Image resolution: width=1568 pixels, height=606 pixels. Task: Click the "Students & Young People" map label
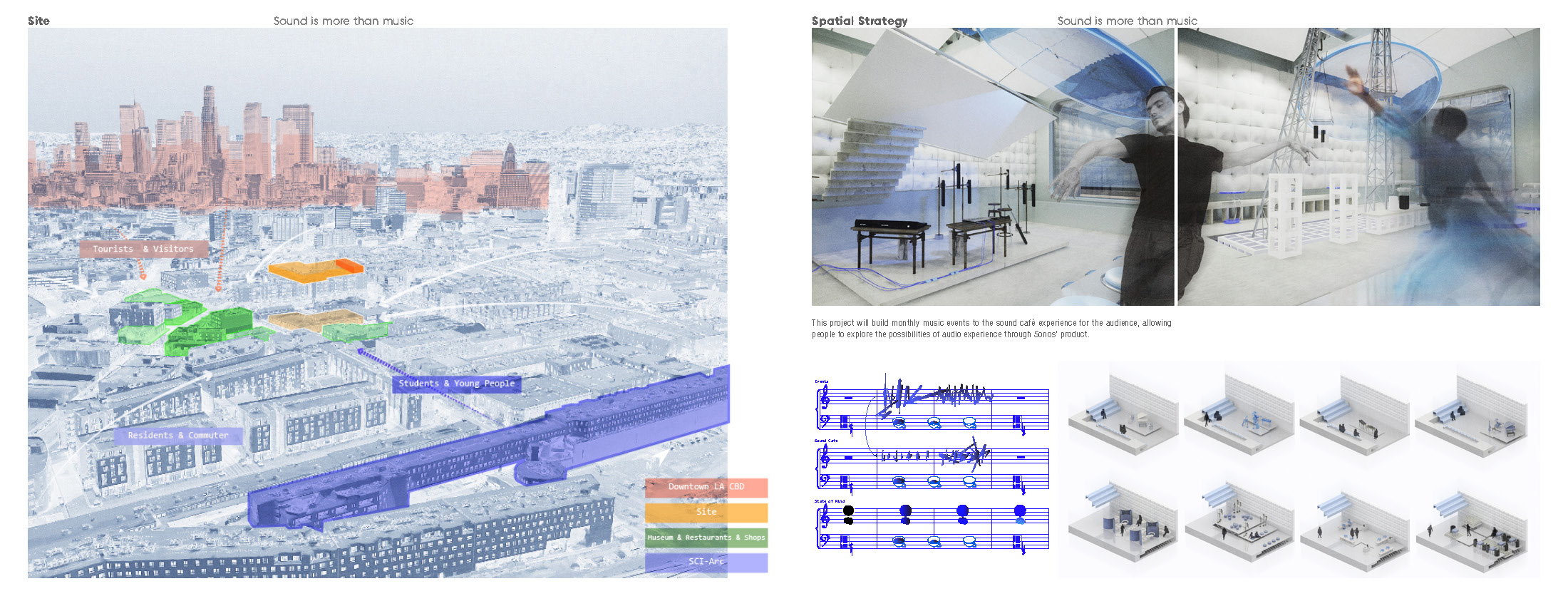pyautogui.click(x=456, y=384)
